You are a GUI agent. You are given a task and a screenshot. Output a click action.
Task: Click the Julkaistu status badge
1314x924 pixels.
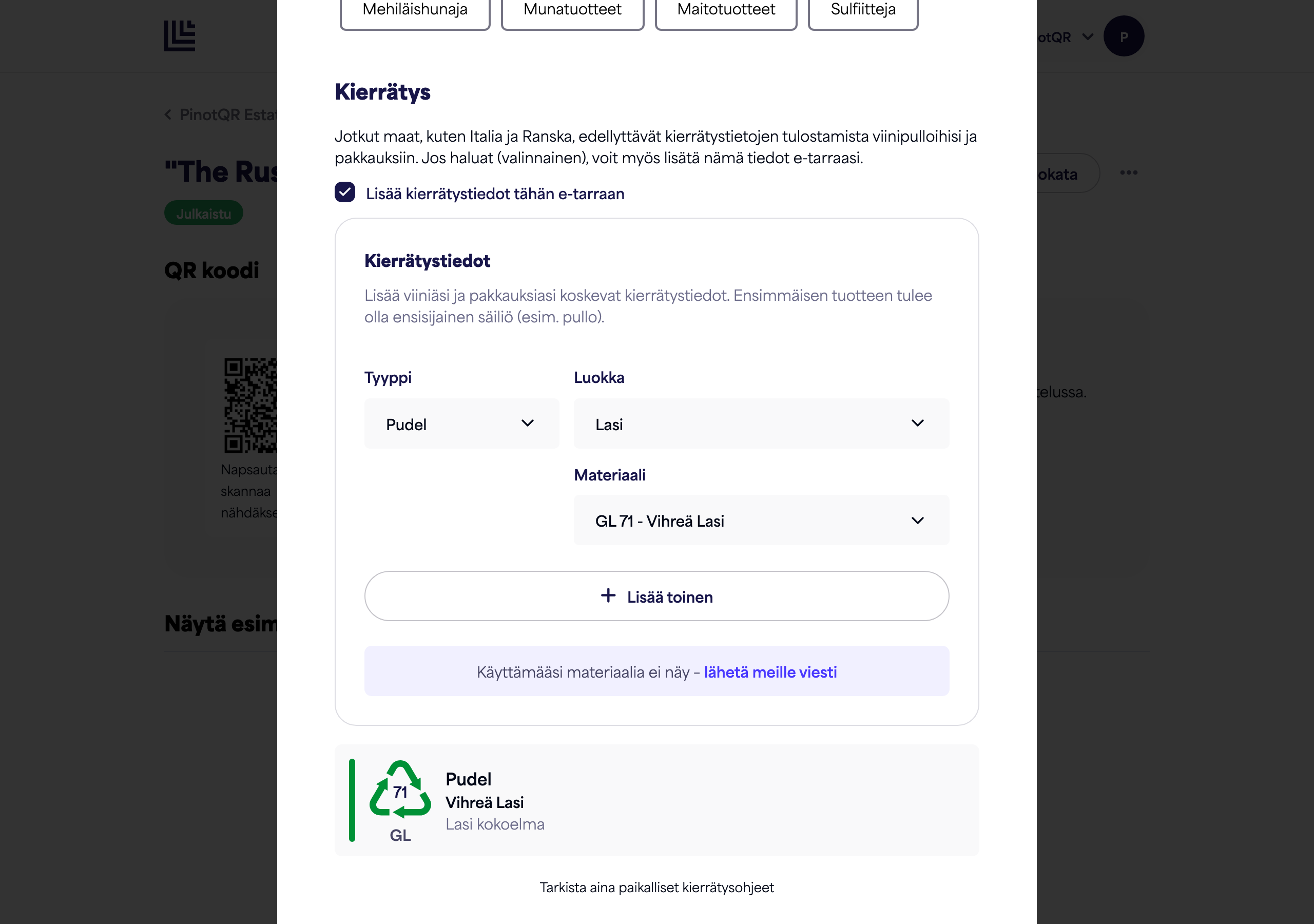tap(204, 214)
